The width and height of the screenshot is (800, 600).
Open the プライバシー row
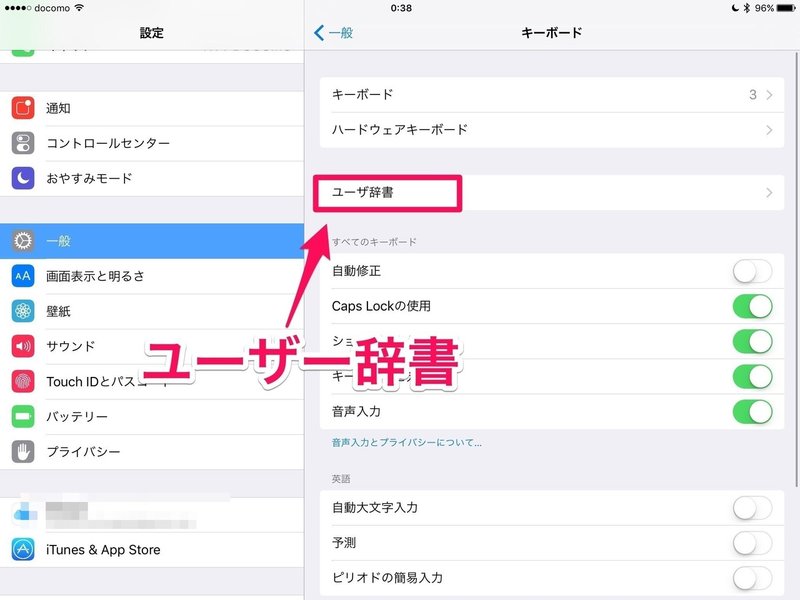[x=152, y=452]
